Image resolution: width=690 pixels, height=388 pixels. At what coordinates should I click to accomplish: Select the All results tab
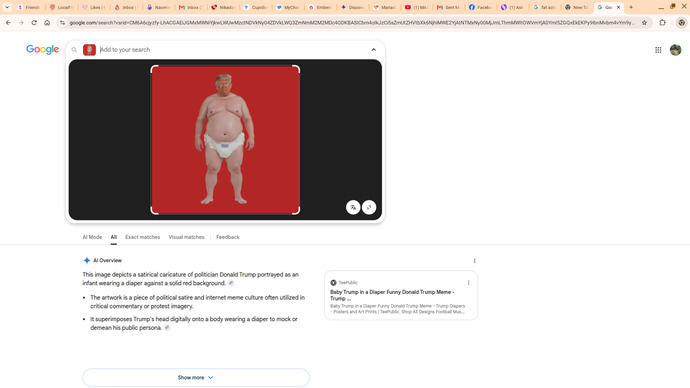coord(114,237)
